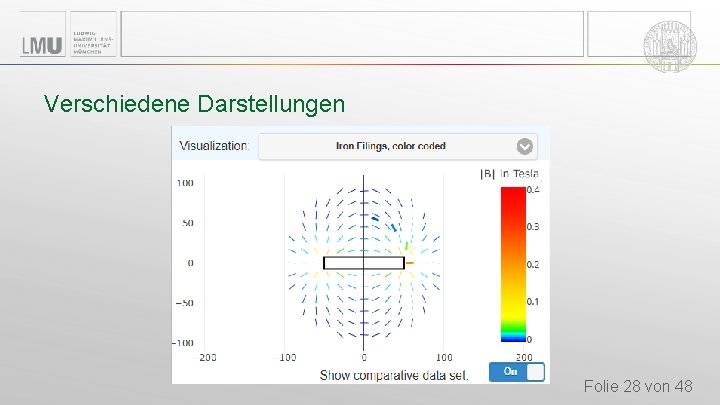
Task: Click the 0.1 value on the color scale
Action: pos(533,302)
